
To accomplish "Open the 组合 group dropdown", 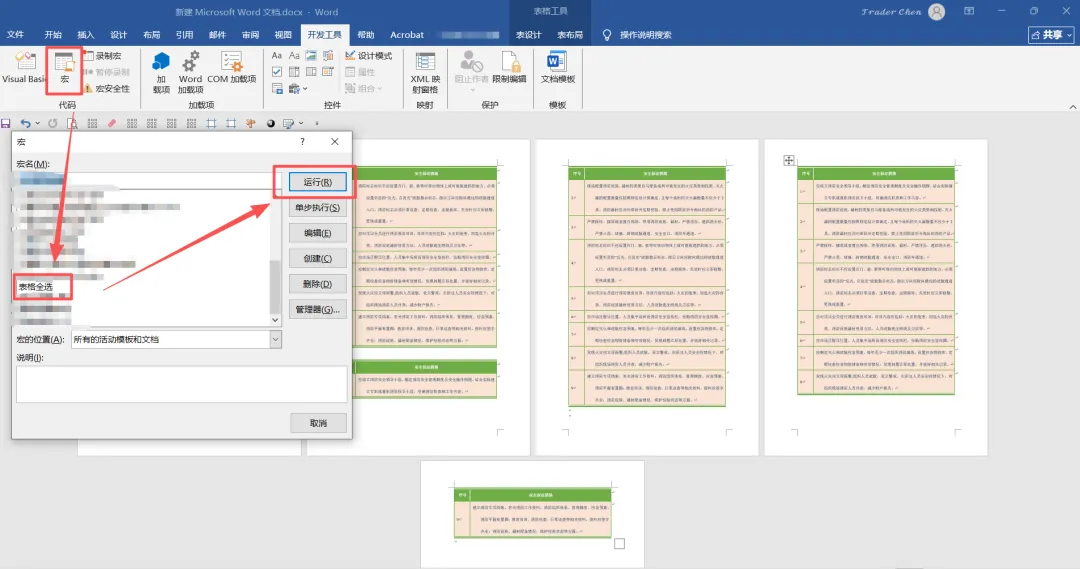I will pos(364,88).
